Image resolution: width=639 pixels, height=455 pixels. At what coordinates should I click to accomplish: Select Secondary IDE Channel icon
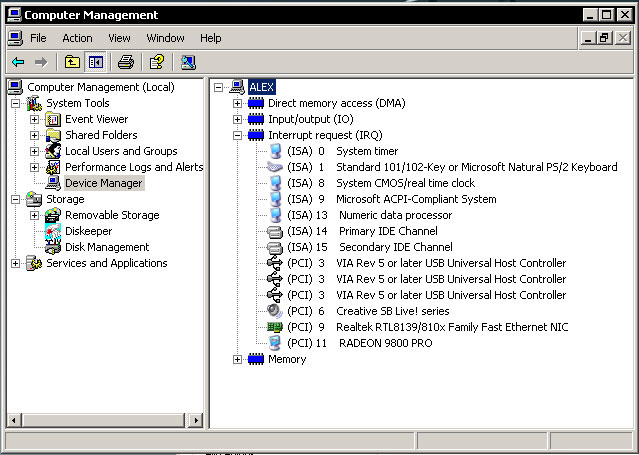click(x=275, y=247)
